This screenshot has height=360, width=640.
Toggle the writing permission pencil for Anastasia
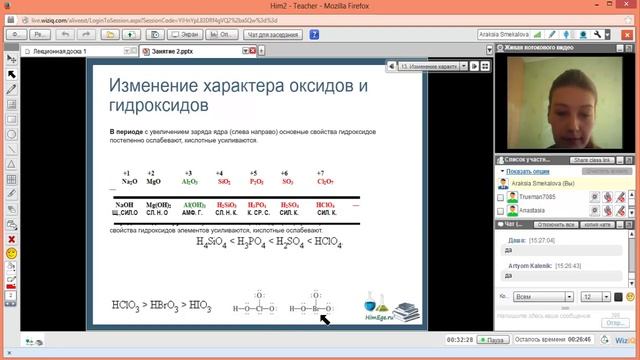[x=620, y=211]
